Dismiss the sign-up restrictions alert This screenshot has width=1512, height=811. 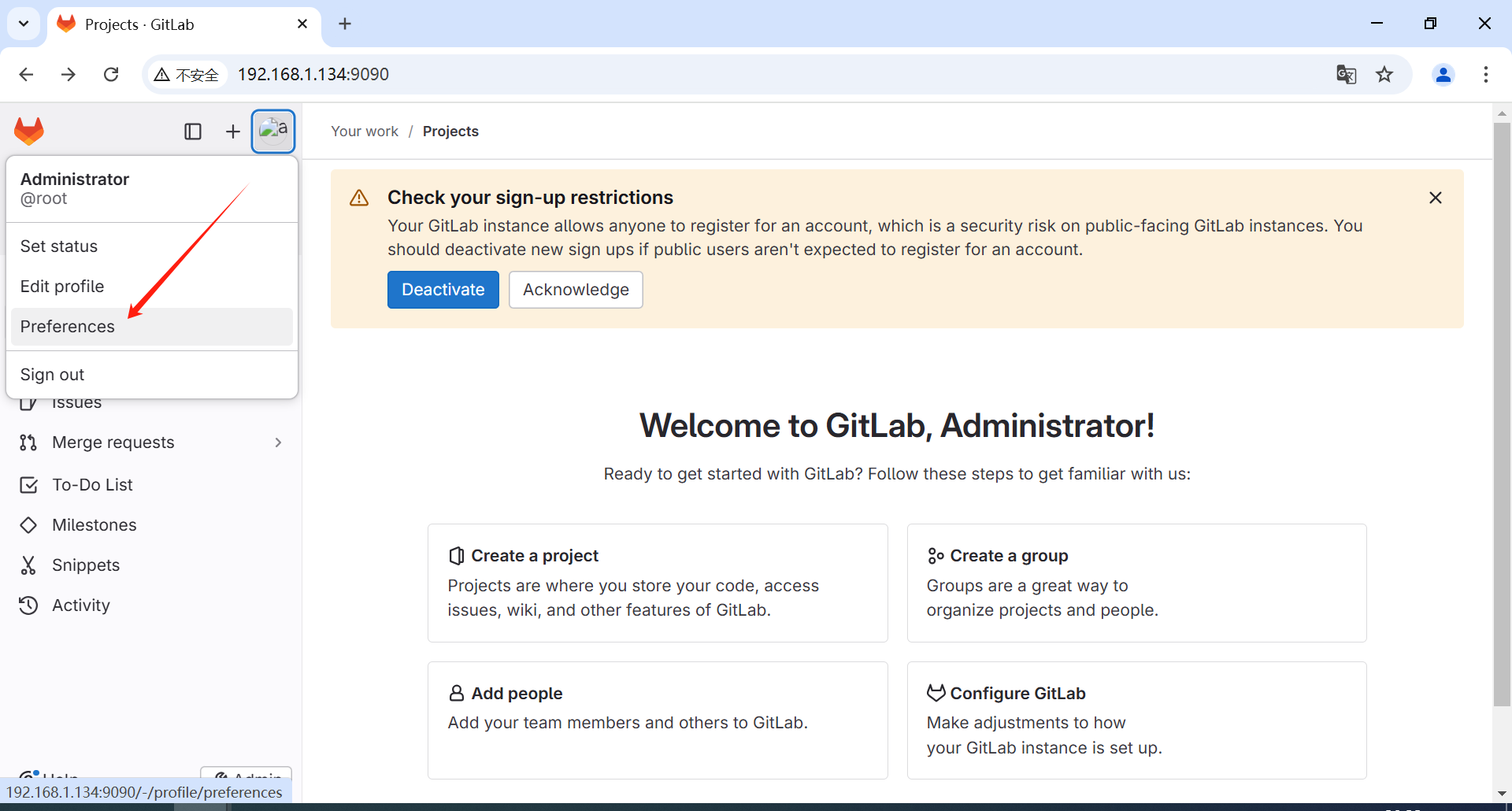tap(1436, 198)
